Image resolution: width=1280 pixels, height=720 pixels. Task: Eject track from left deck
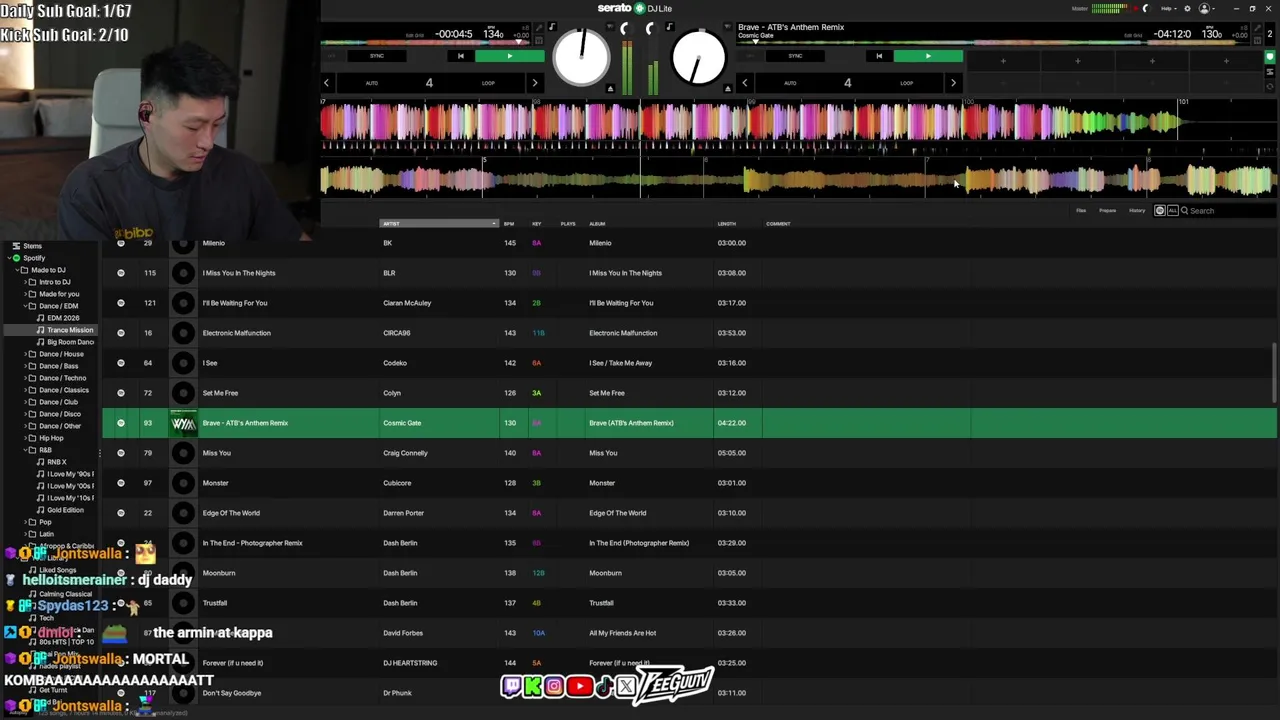[610, 89]
